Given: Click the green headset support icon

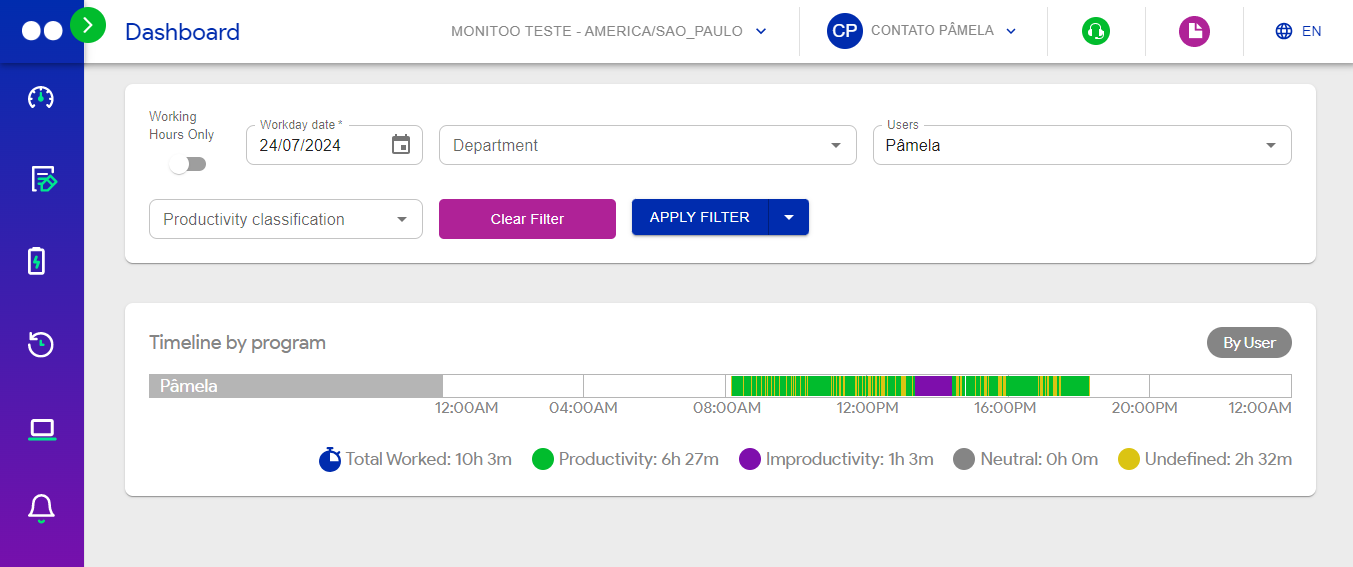Looking at the screenshot, I should [x=1096, y=32].
